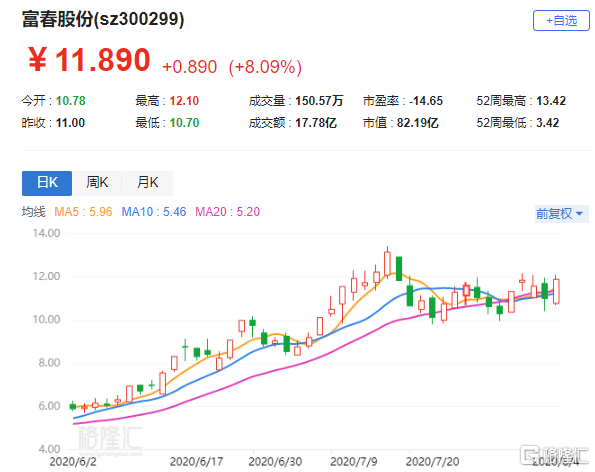Click the 市盈率 value -14.65
This screenshot has width=595, height=472.
pyautogui.click(x=426, y=101)
